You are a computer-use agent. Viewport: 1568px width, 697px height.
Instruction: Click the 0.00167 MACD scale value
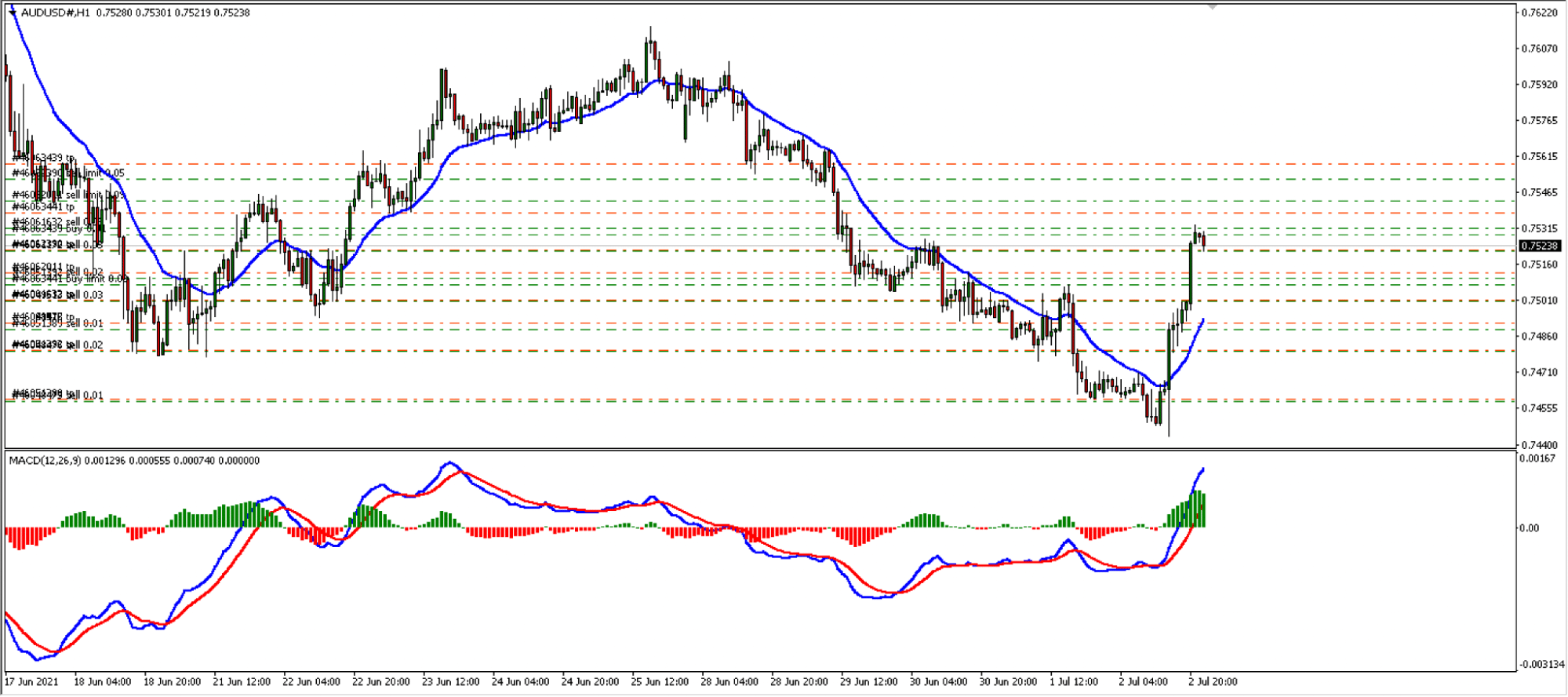tap(1538, 458)
